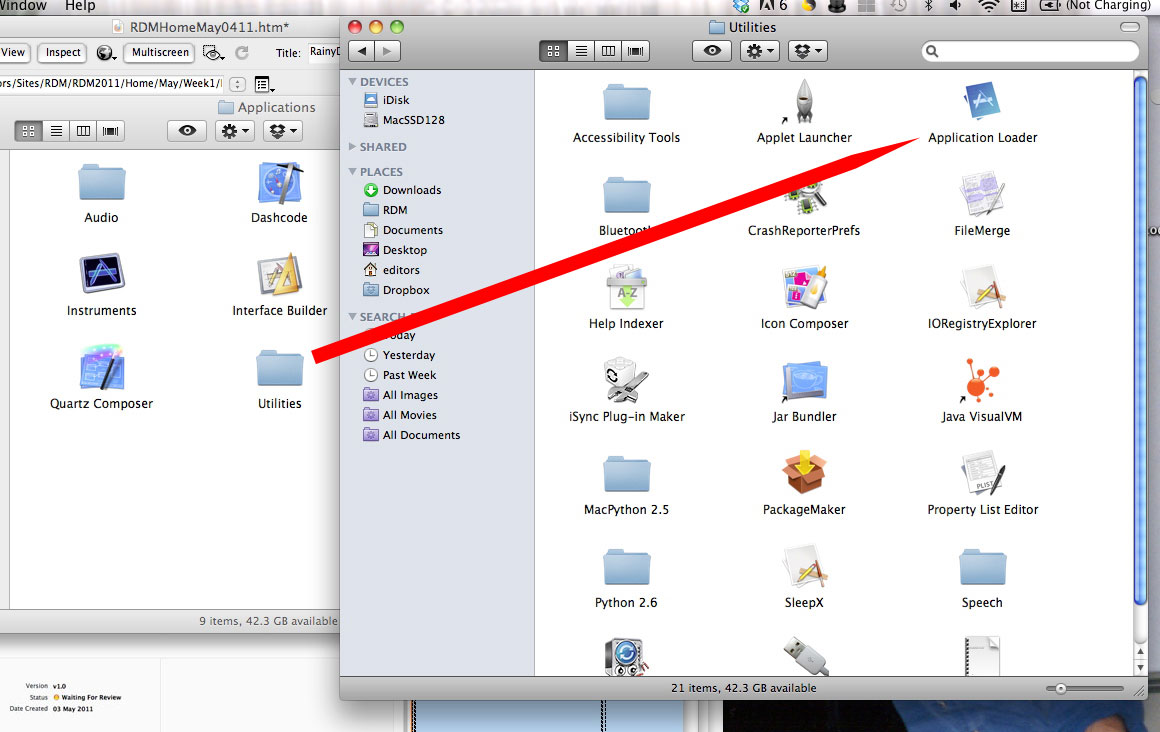
Task: Launch FileMerge from the Utilities window
Action: click(982, 195)
